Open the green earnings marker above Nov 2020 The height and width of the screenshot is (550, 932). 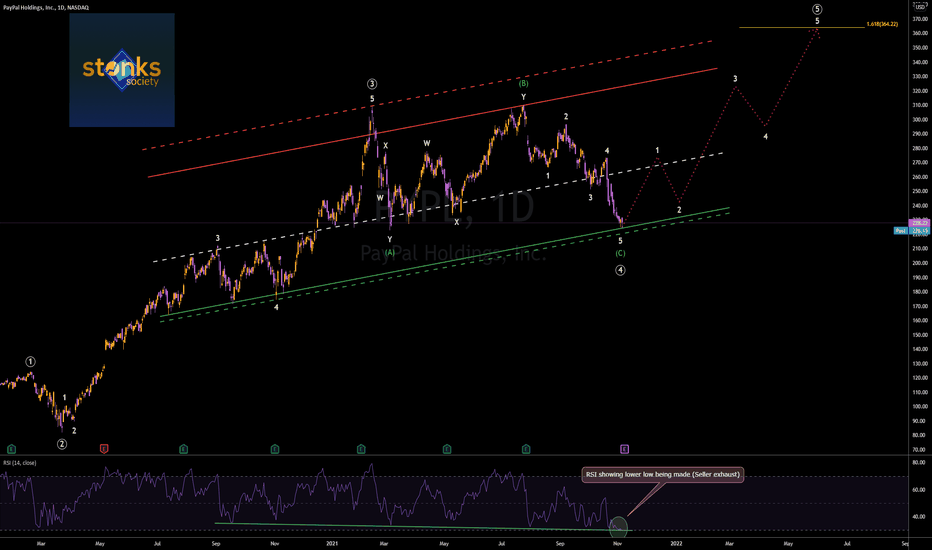pyautogui.click(x=275, y=449)
